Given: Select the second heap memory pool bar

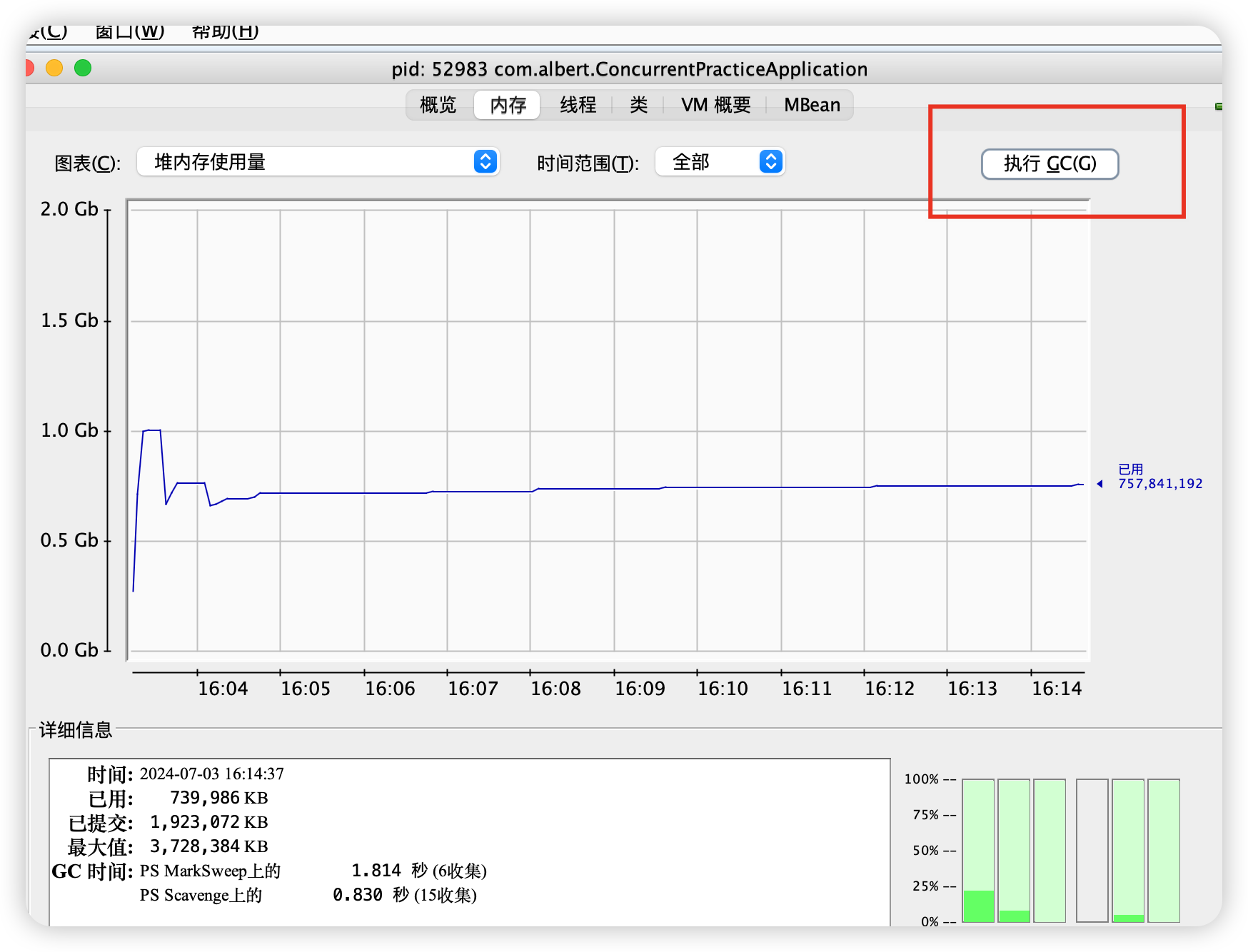Looking at the screenshot, I should [x=1014, y=850].
